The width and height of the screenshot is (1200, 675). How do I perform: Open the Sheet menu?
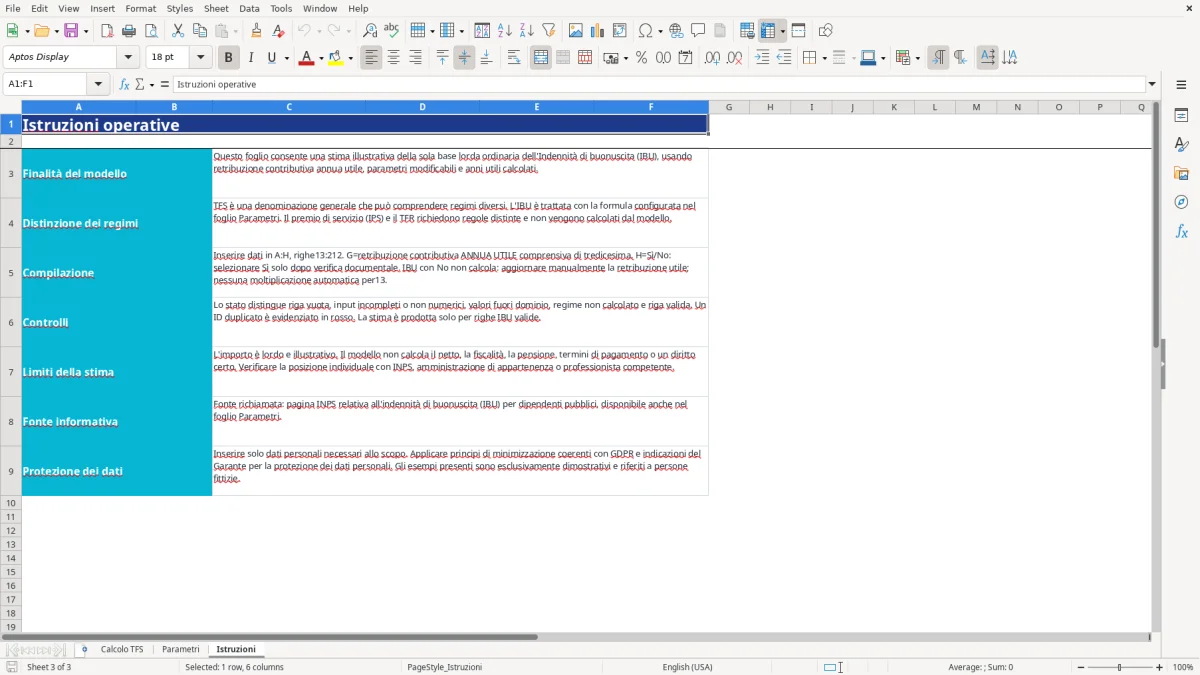click(x=216, y=8)
